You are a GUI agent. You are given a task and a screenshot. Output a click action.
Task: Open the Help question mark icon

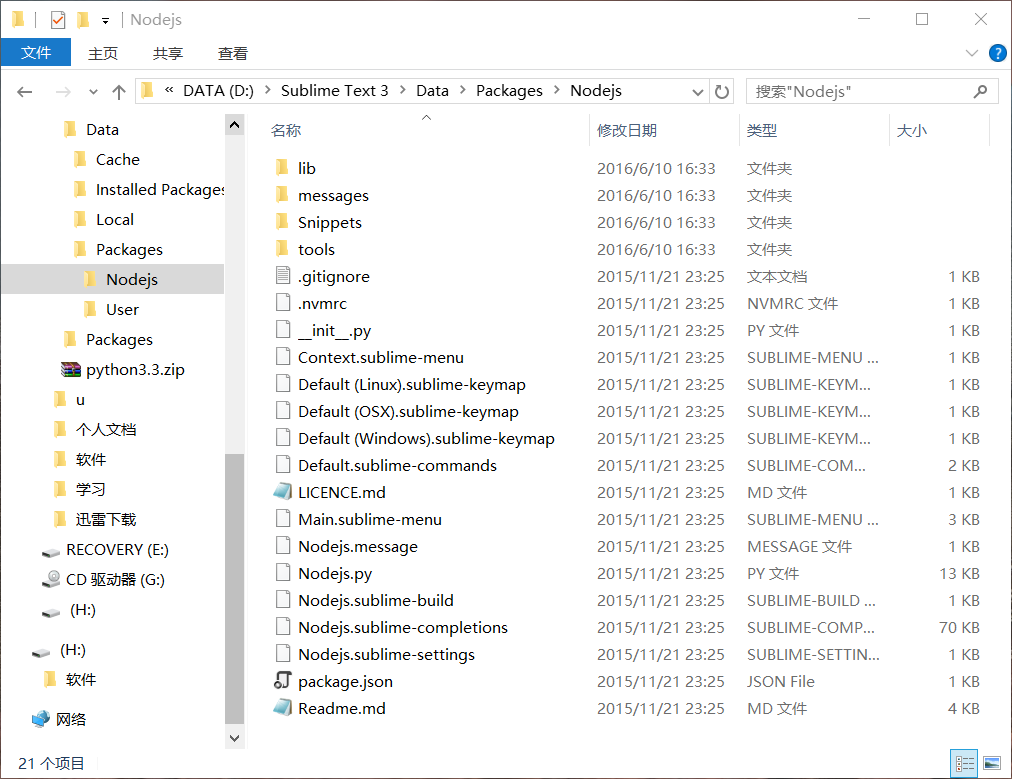[x=998, y=53]
